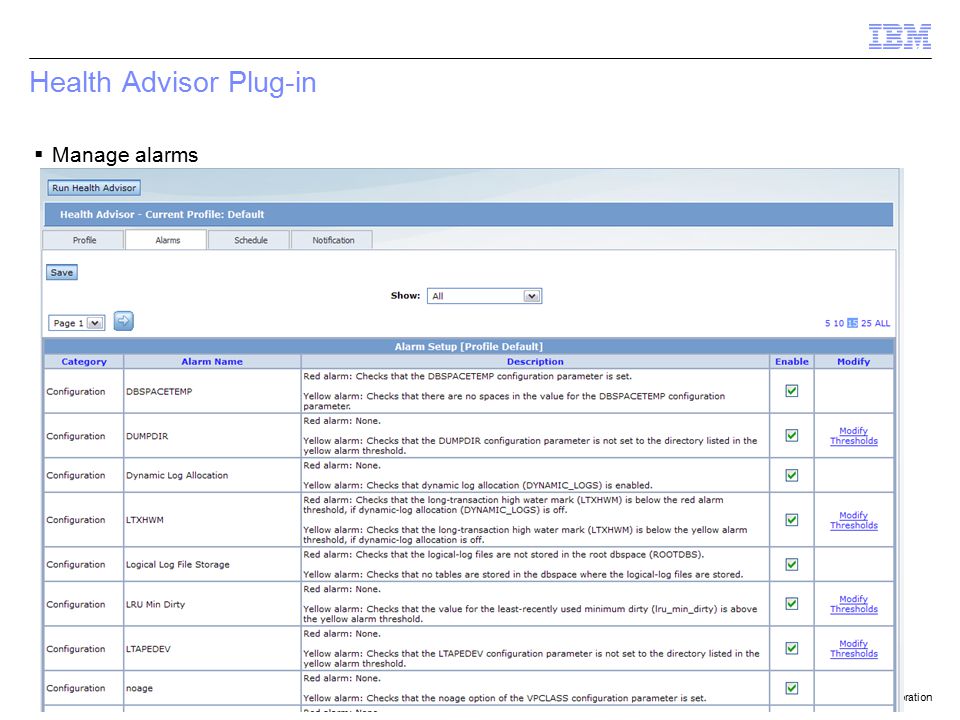Open the Schedule tab

(x=250, y=240)
